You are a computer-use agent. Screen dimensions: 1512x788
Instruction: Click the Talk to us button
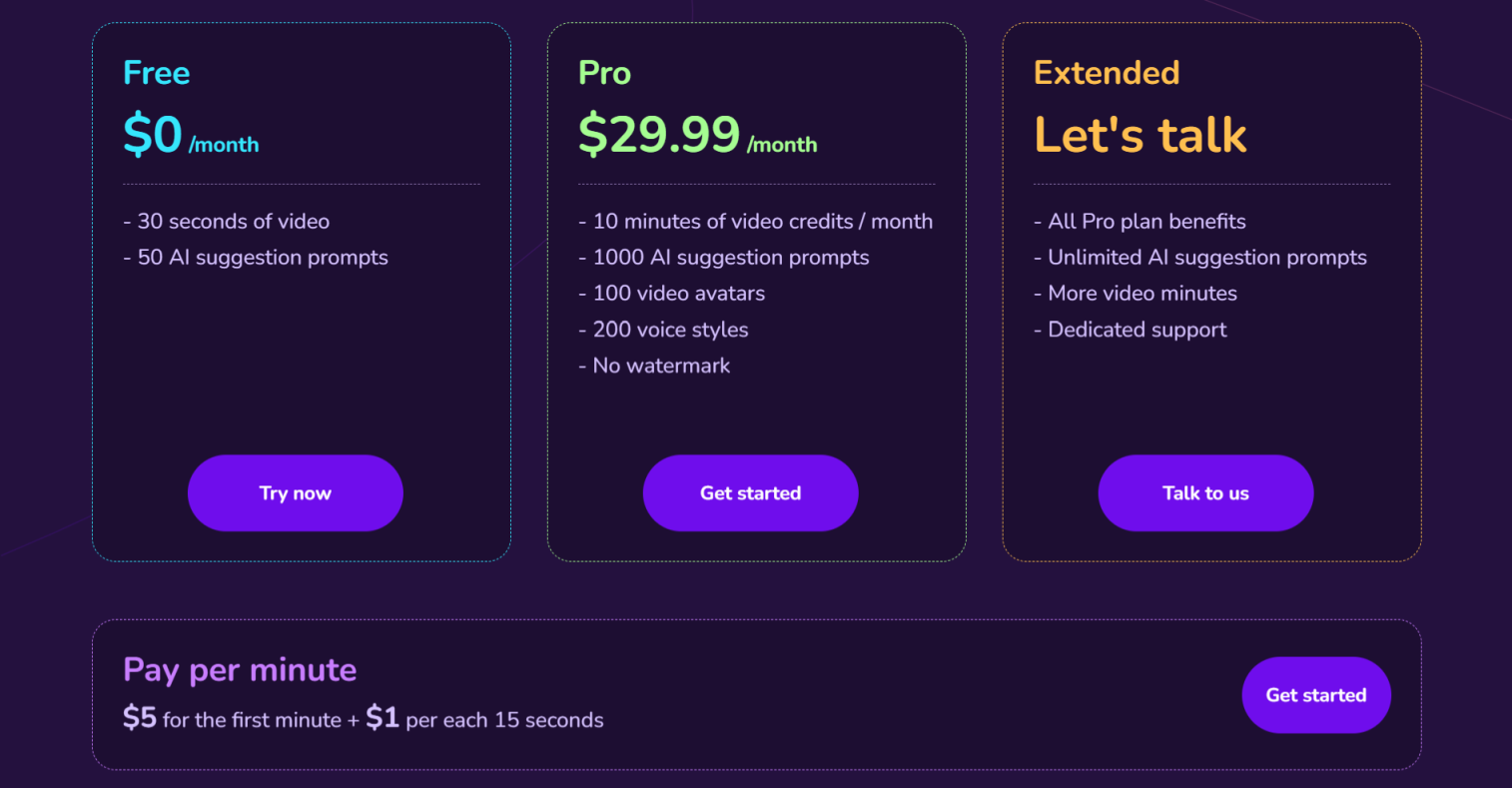1205,493
